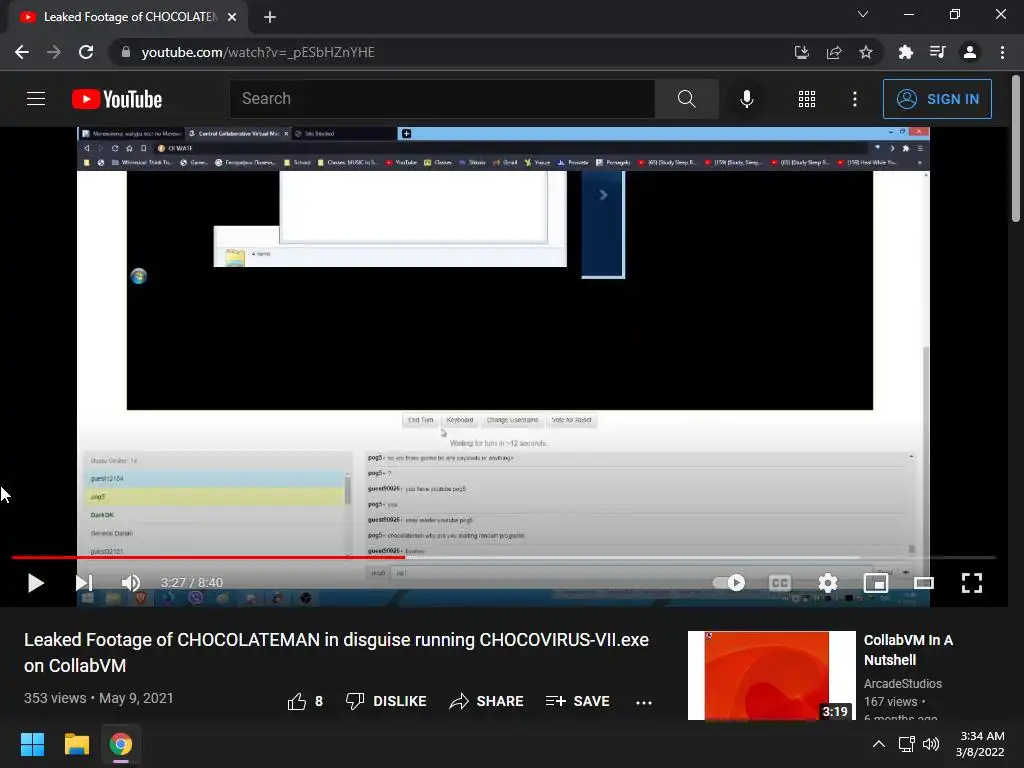Reload the page

86,52
